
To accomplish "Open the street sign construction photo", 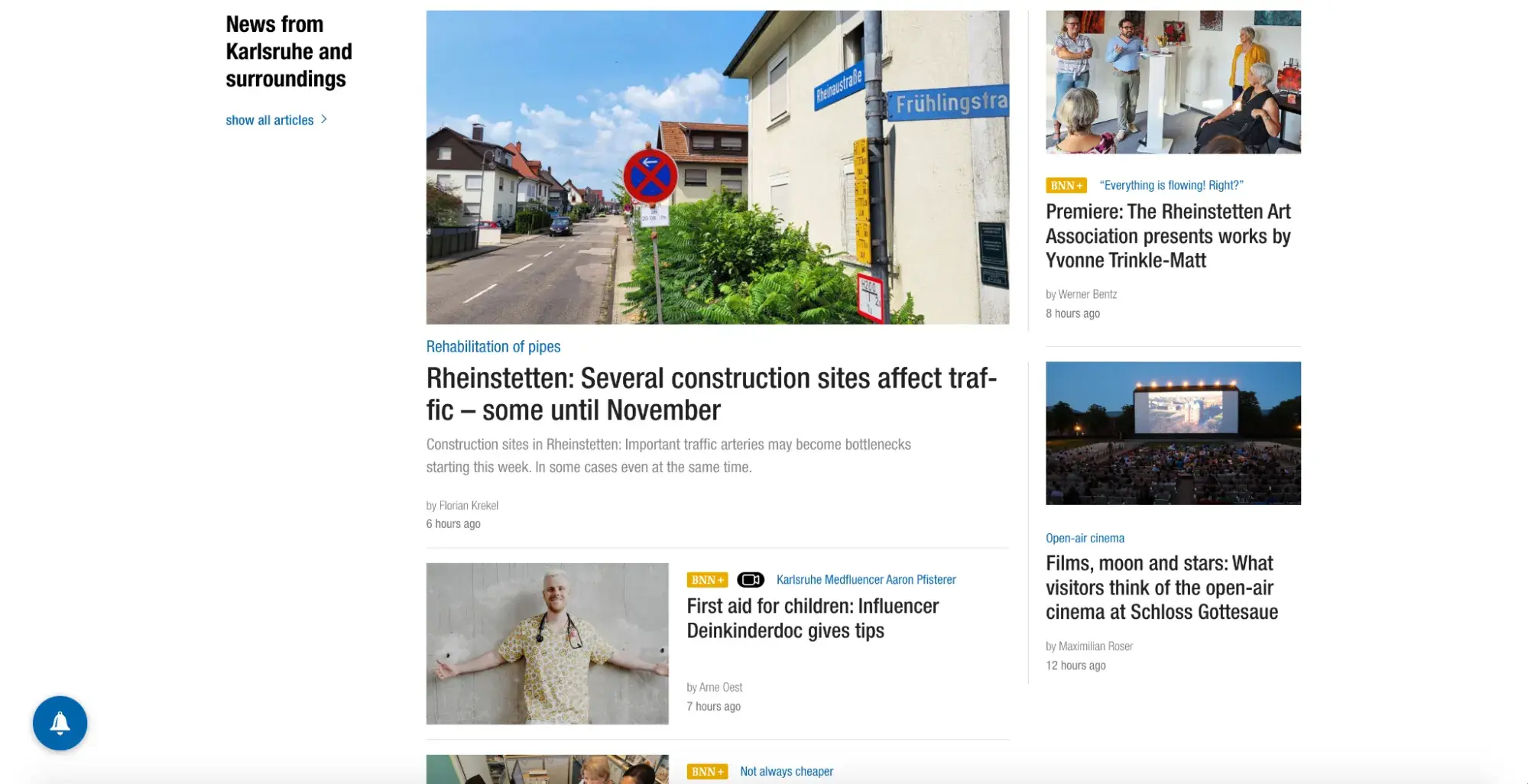I will tap(717, 167).
